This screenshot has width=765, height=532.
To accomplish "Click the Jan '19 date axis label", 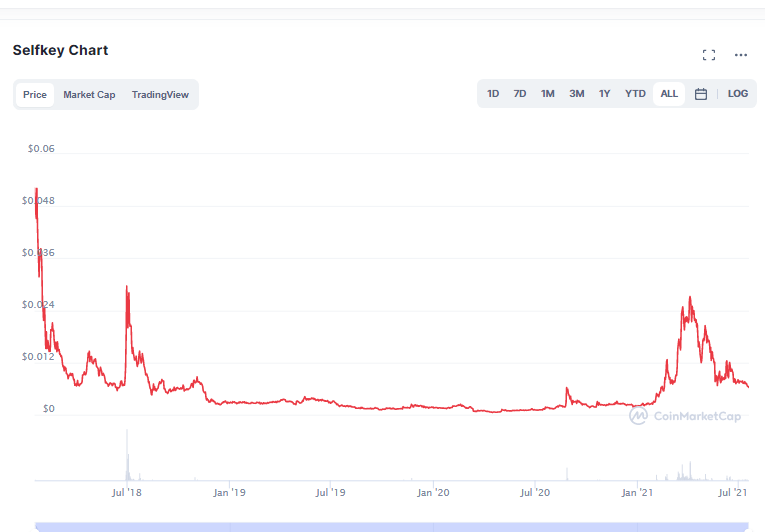I will point(229,492).
